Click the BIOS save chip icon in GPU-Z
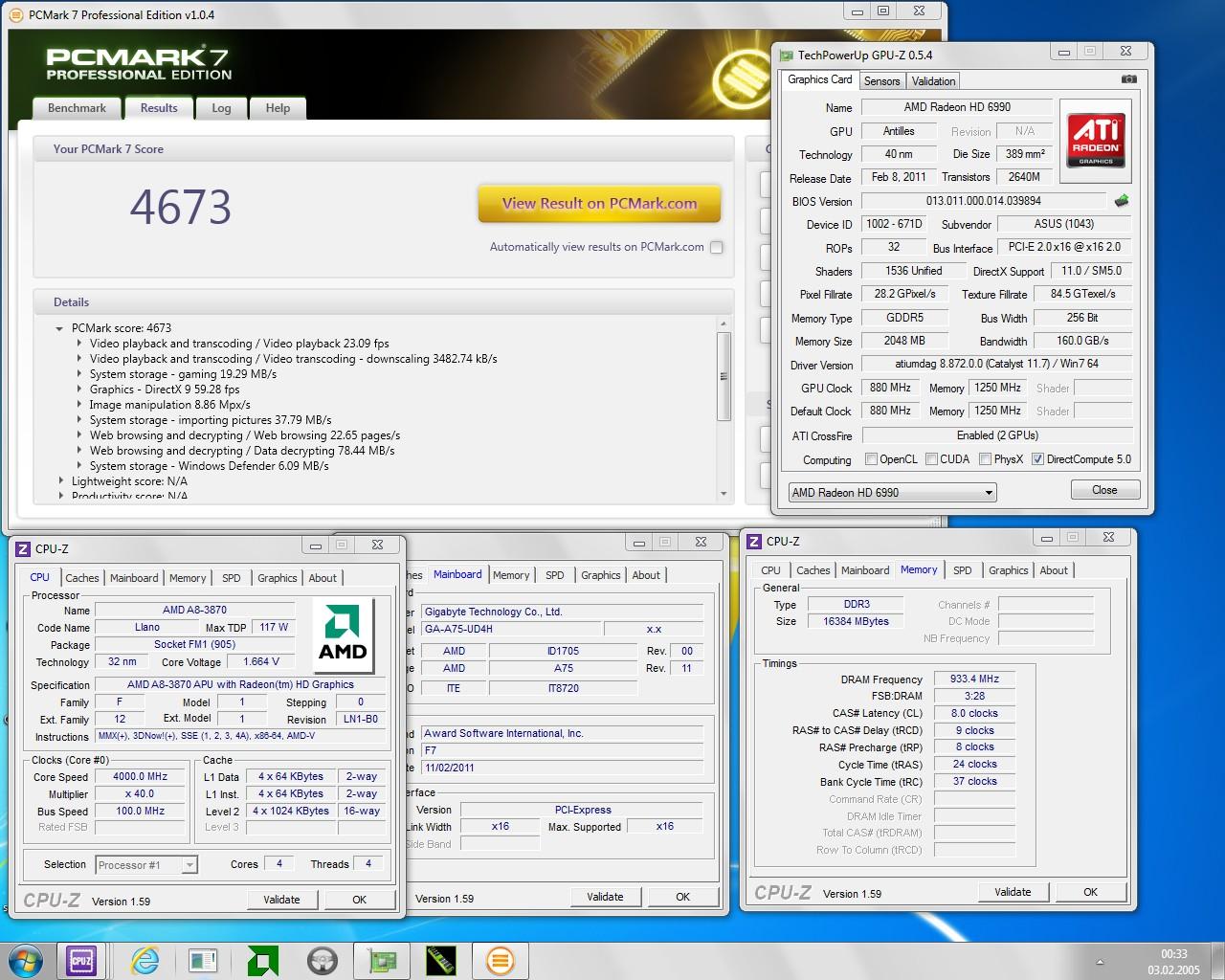The width and height of the screenshot is (1225, 980). (1122, 201)
